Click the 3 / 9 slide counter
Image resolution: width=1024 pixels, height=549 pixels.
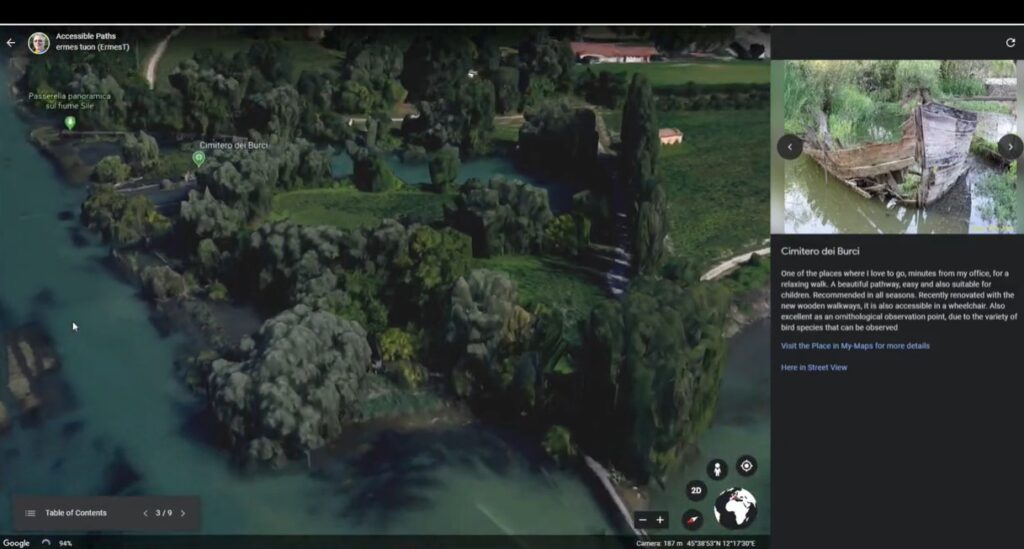point(164,513)
